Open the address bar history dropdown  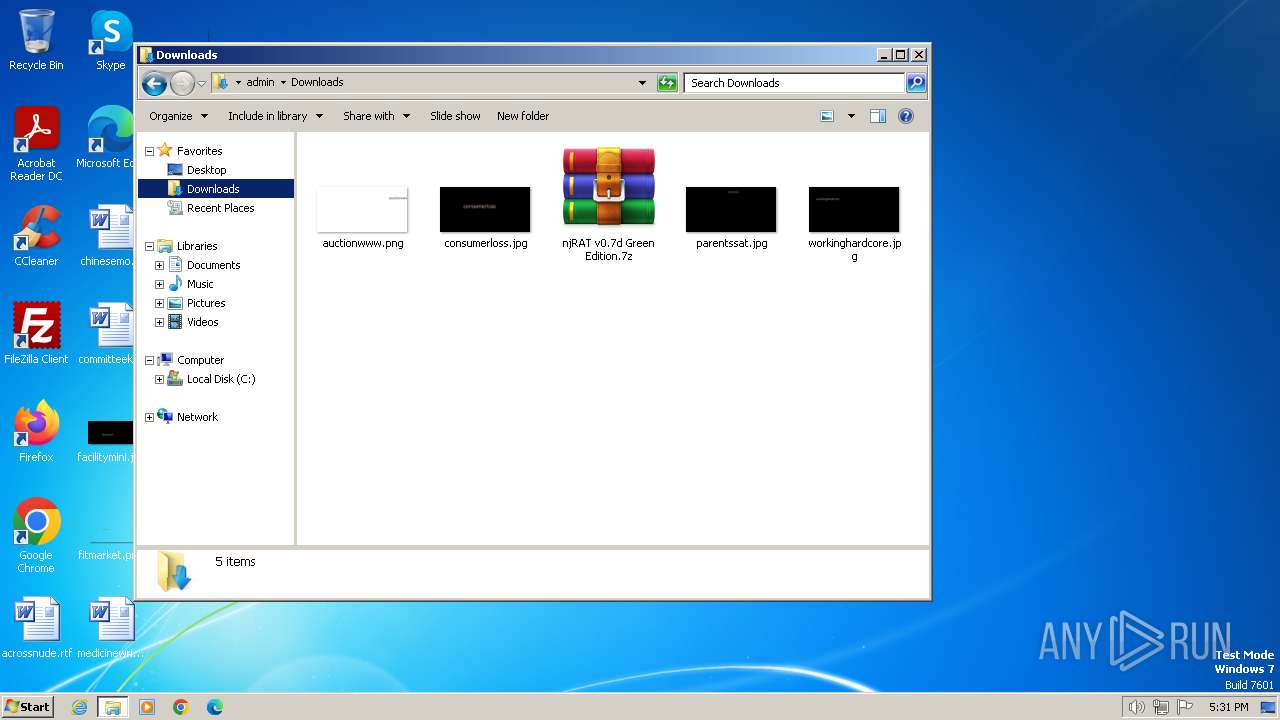pyautogui.click(x=642, y=83)
